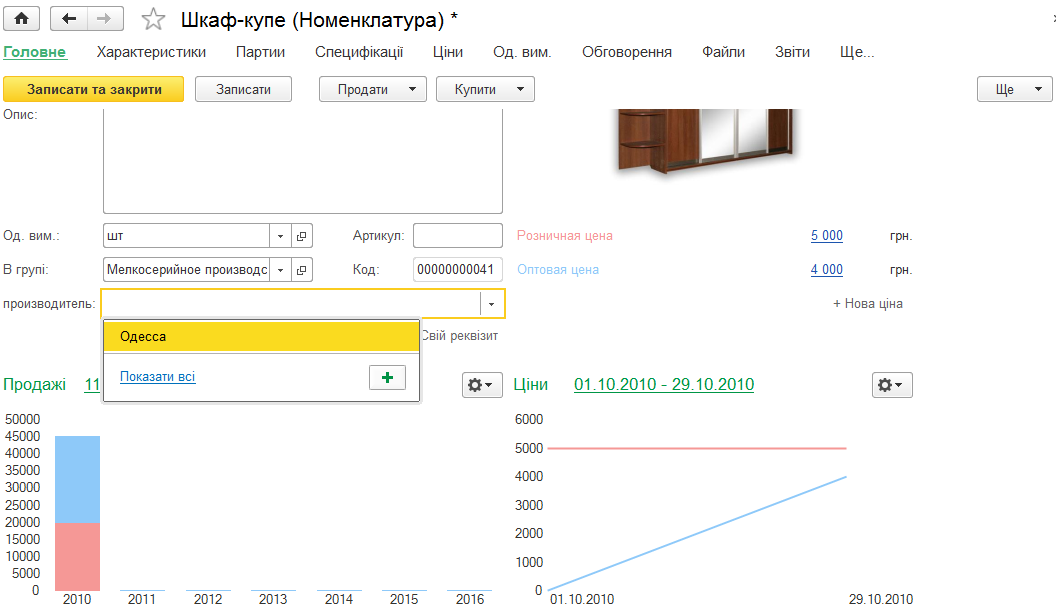Click Записати та закрити button
This screenshot has height=613, width=1056.
(x=94, y=90)
